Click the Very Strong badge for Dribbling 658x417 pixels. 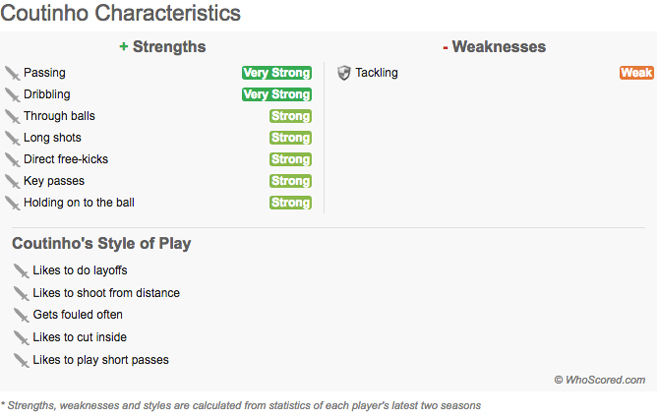tap(277, 94)
